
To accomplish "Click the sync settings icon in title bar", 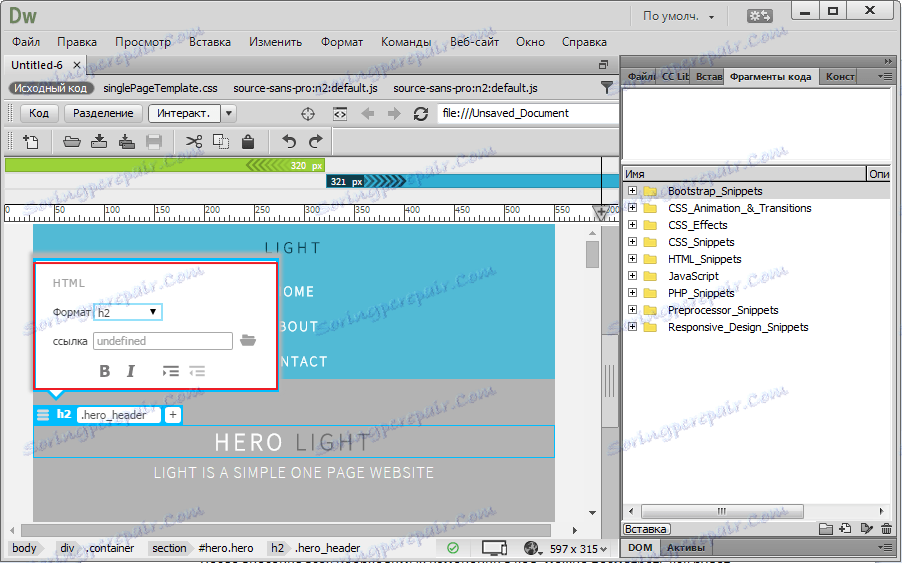I will (759, 16).
